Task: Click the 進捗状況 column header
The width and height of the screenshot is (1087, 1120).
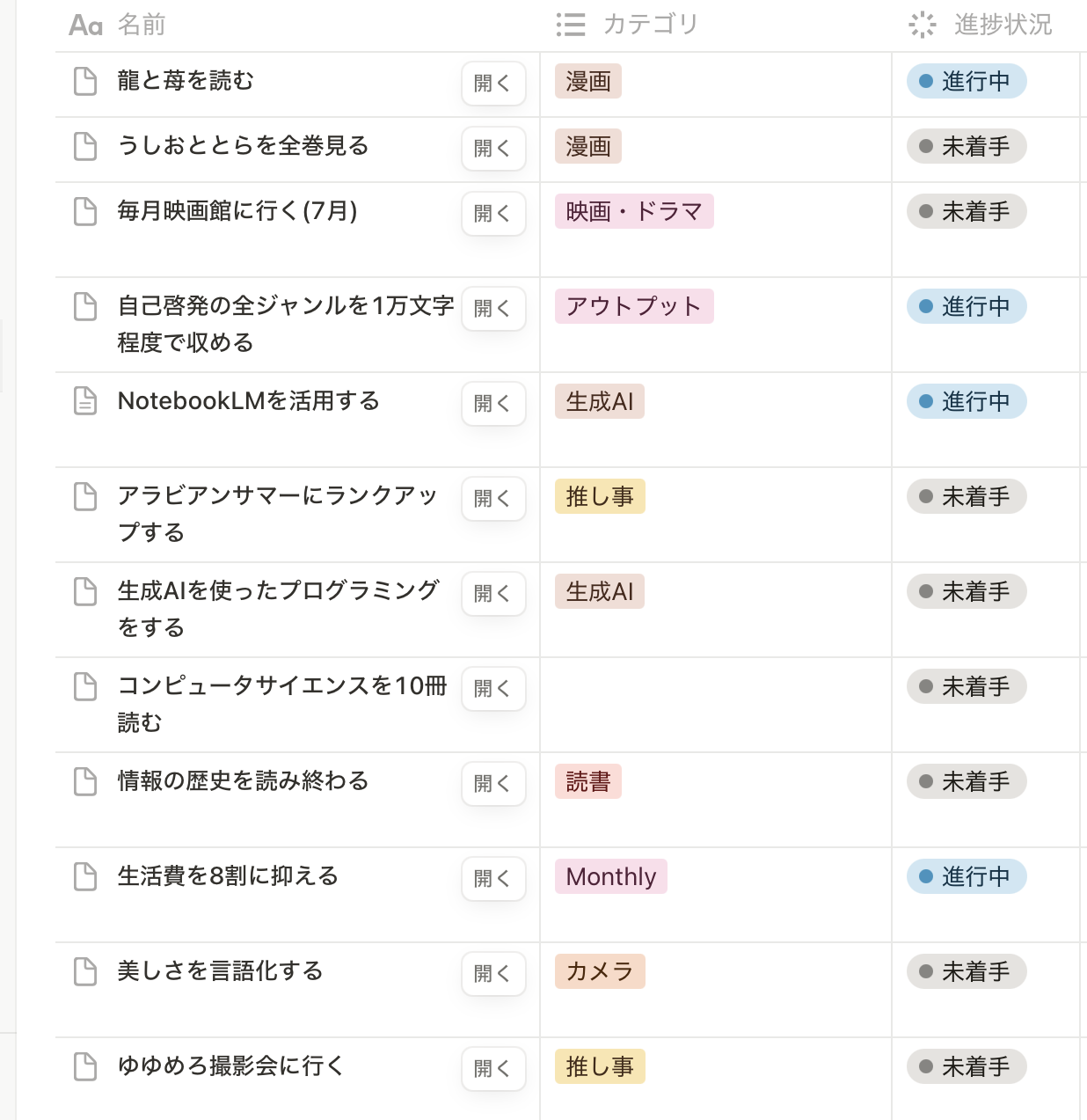Action: coord(1002,25)
